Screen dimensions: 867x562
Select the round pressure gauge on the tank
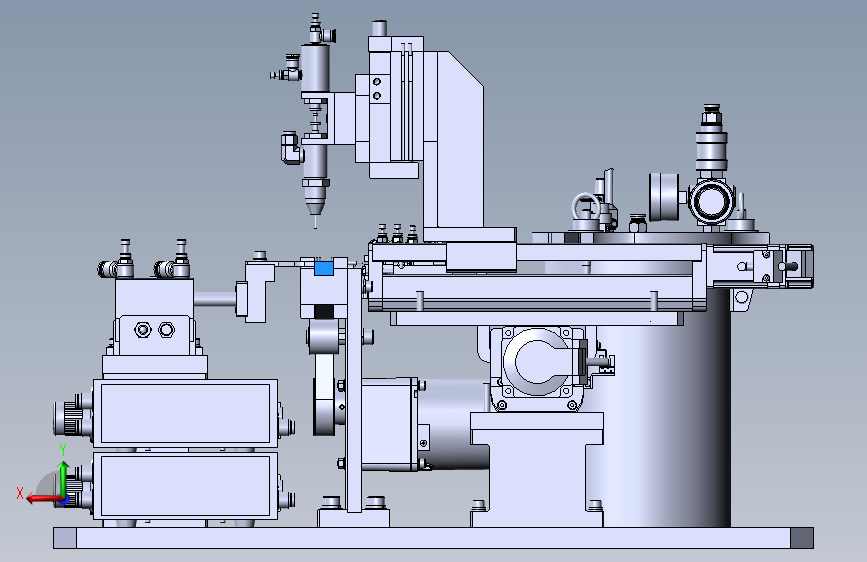point(666,197)
